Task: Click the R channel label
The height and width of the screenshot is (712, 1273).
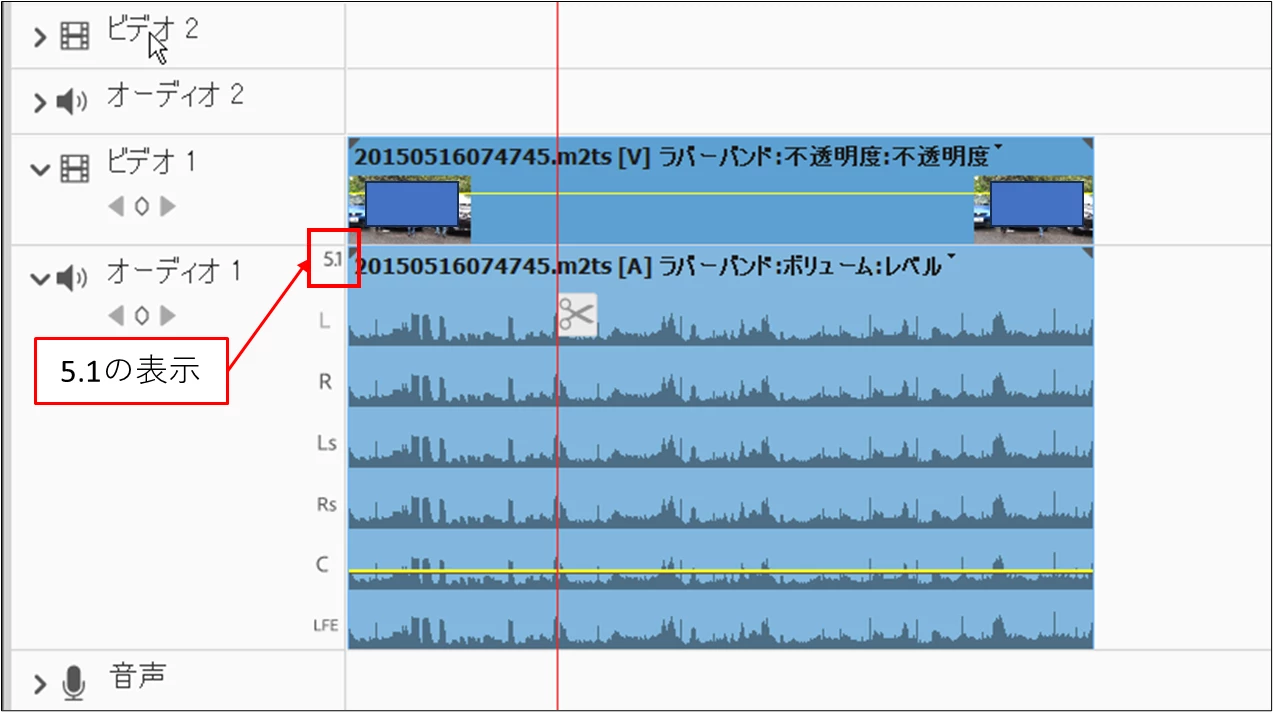Action: [324, 382]
